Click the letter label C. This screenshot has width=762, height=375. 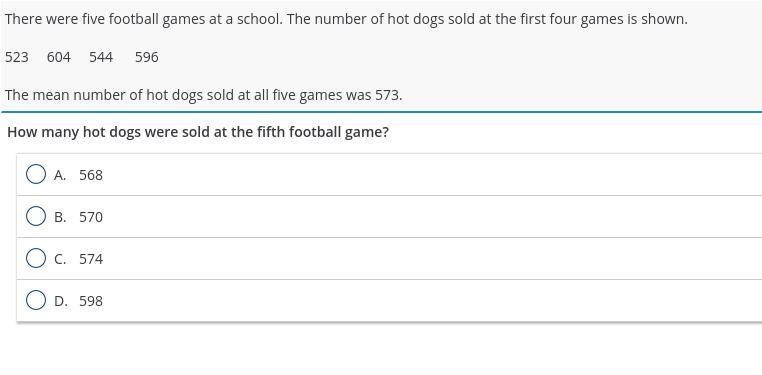pos(60,259)
